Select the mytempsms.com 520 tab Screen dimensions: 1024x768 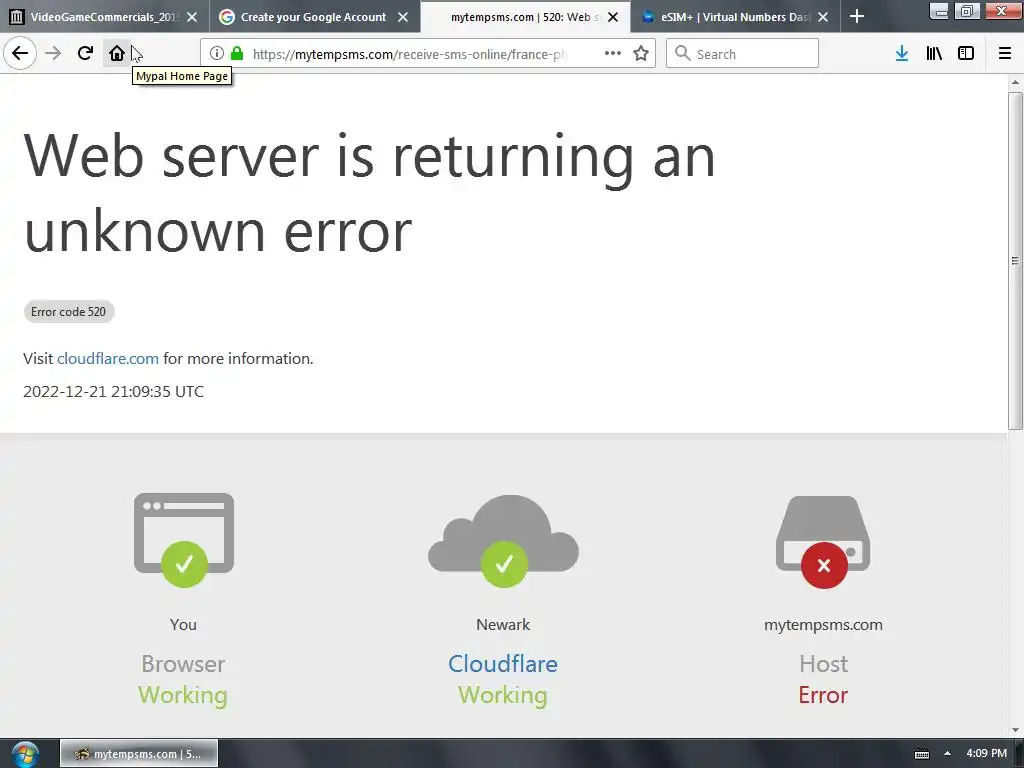pyautogui.click(x=525, y=17)
